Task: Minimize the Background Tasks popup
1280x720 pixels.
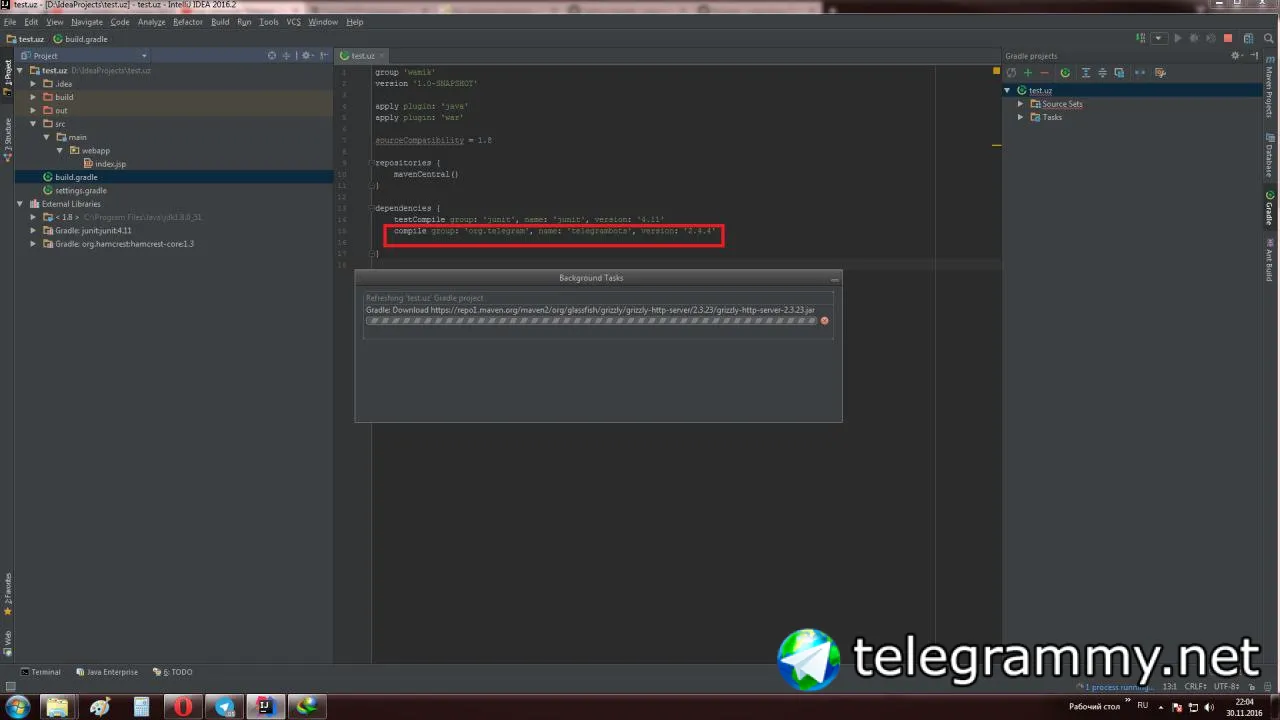Action: tap(834, 279)
